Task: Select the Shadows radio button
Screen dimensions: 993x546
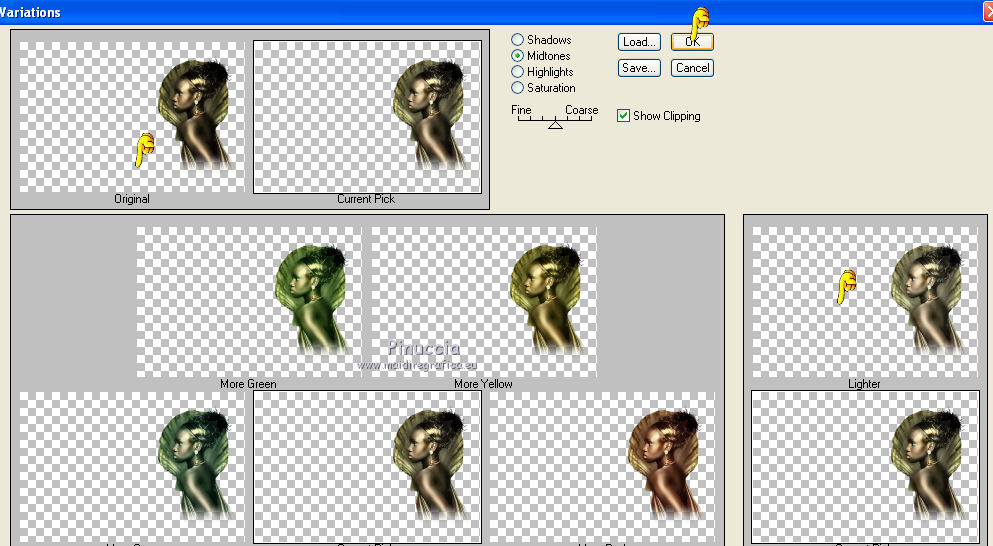Action: click(x=517, y=40)
